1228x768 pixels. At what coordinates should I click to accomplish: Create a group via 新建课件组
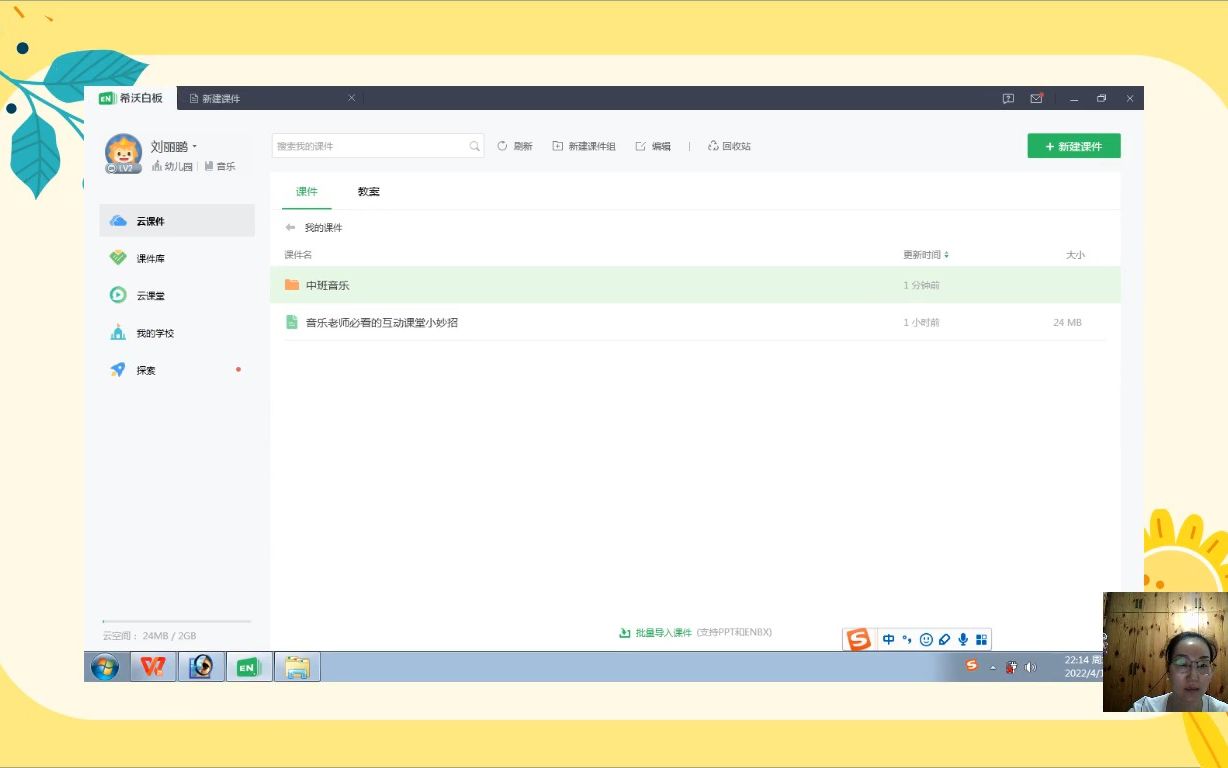[x=584, y=146]
